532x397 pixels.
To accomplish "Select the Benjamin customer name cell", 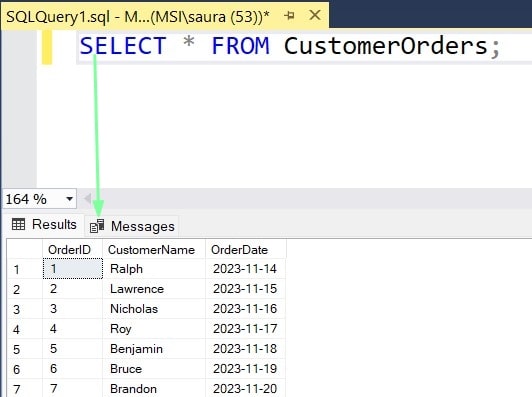I will point(154,349).
